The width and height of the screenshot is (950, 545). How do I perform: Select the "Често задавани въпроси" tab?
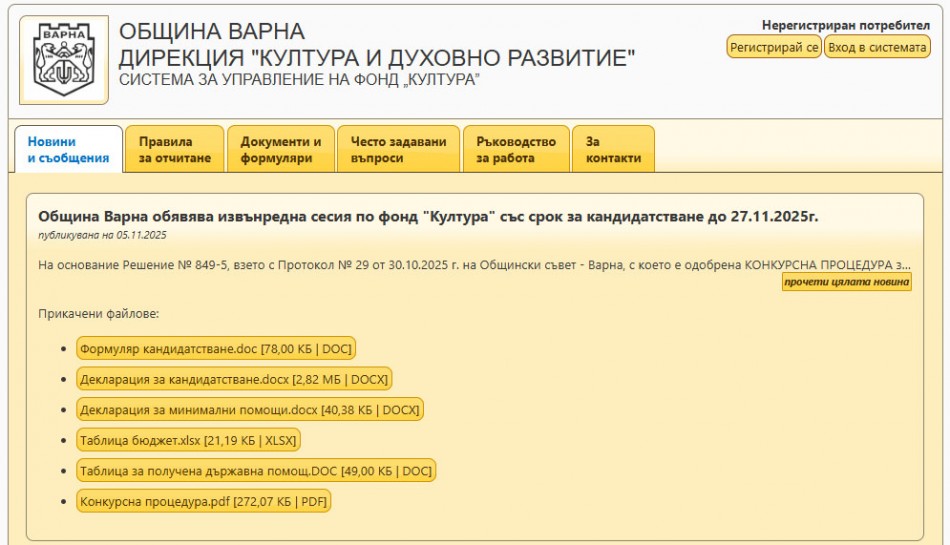[398, 150]
